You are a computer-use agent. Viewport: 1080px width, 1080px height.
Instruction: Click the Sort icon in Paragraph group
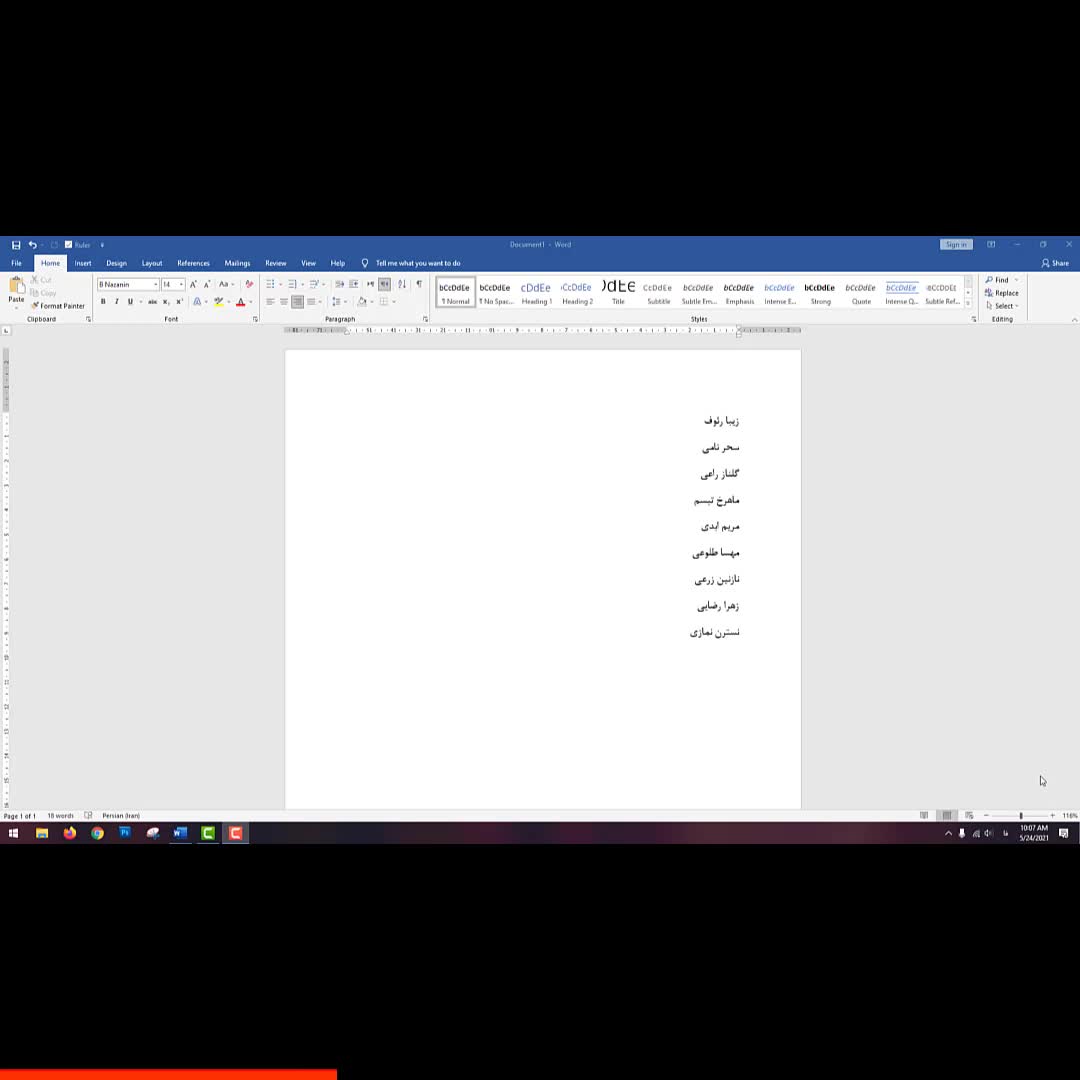pos(402,285)
